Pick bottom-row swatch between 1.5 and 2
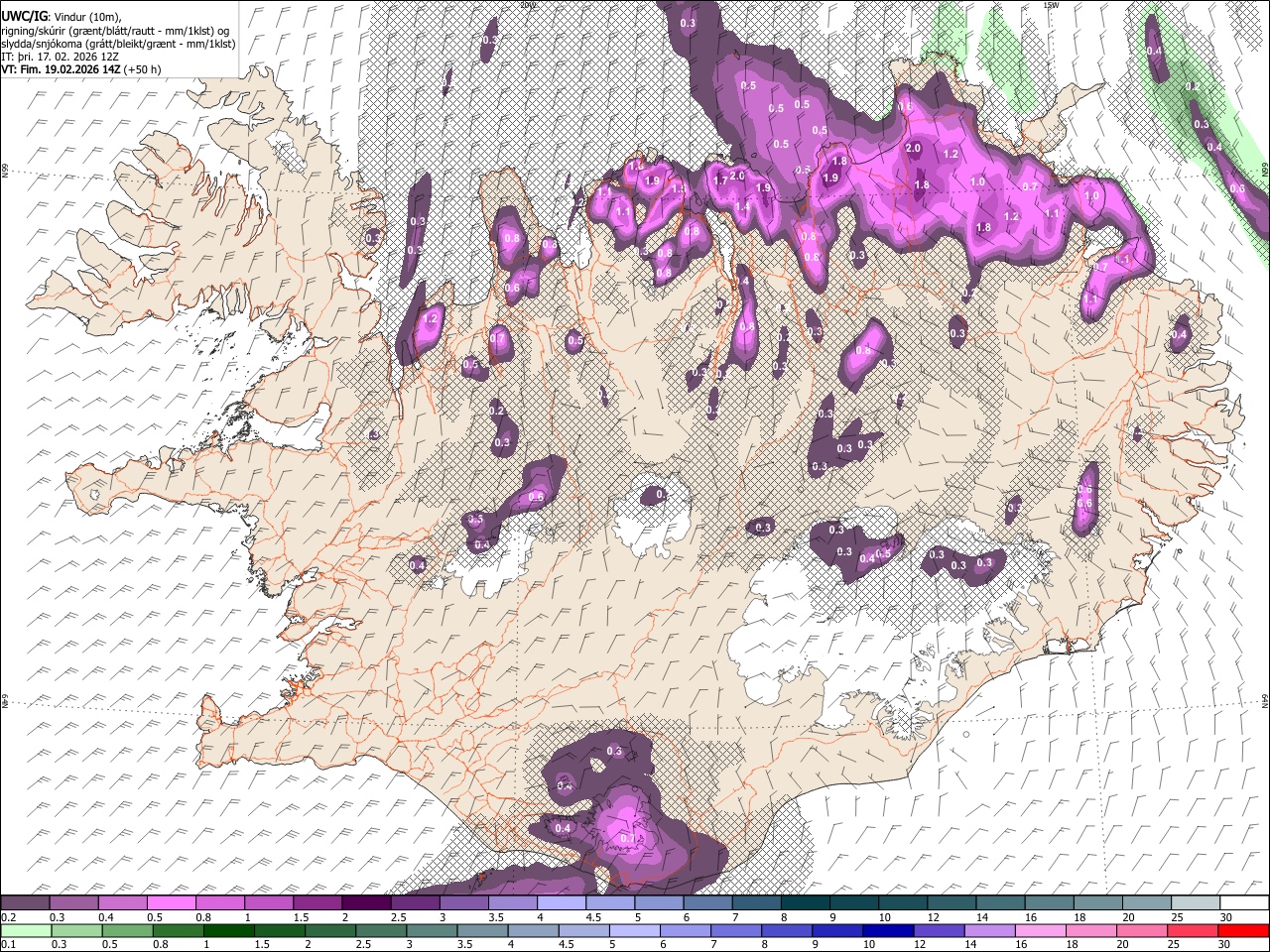The image size is (1270, 952). click(279, 930)
